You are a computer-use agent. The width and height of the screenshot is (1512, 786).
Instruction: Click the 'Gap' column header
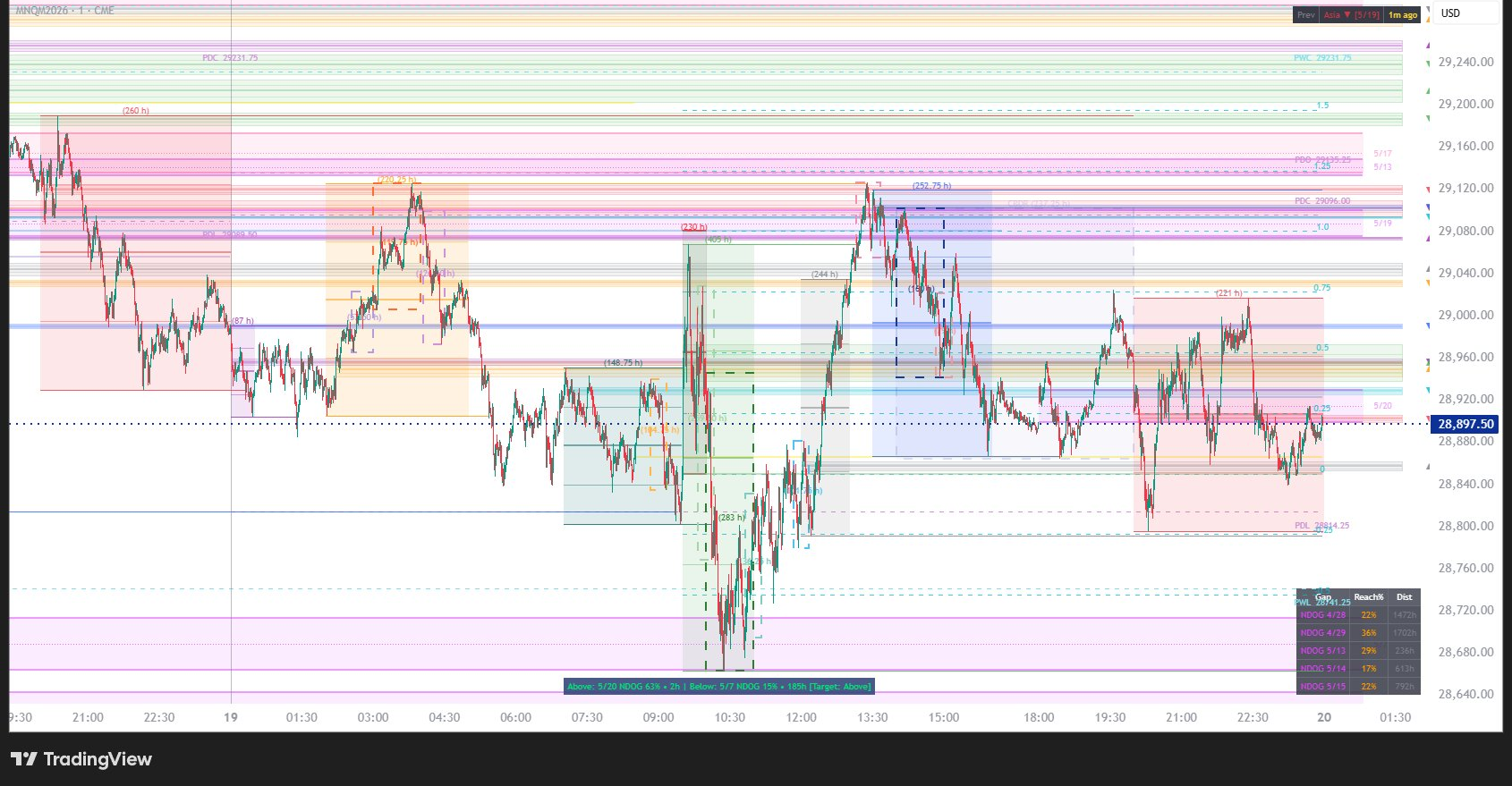1323,597
